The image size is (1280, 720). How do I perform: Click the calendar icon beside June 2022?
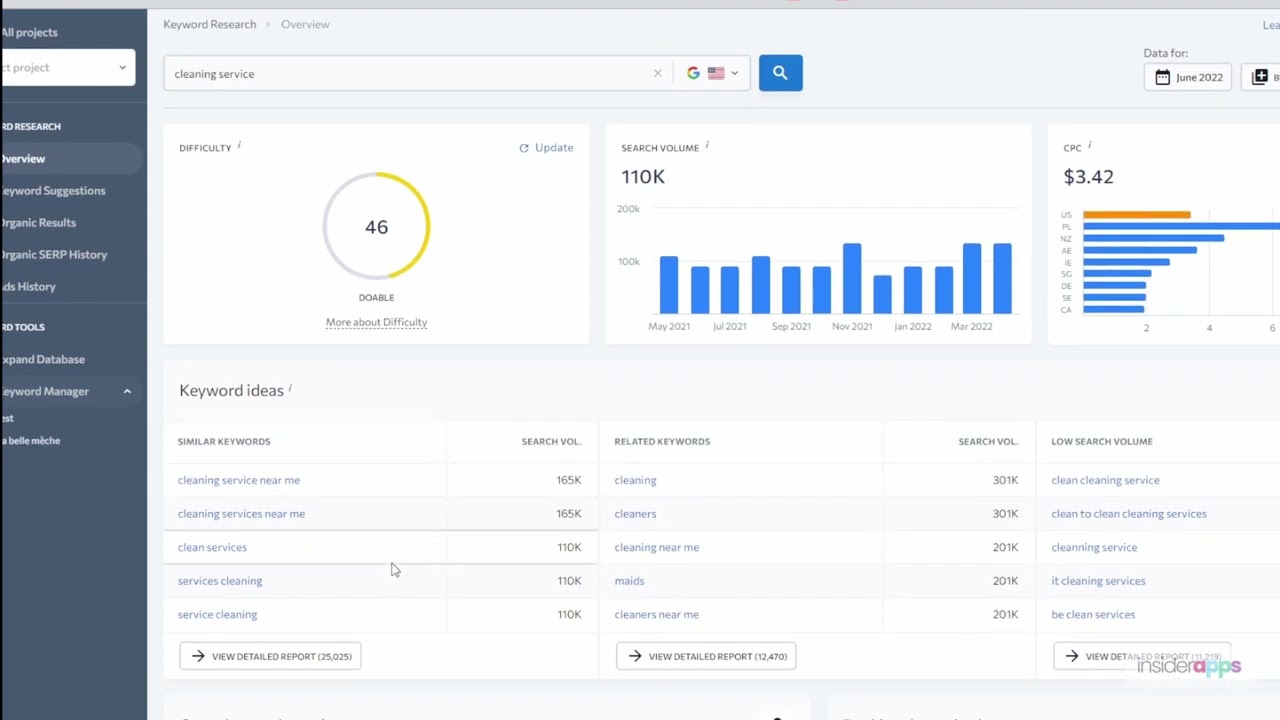(x=1162, y=77)
